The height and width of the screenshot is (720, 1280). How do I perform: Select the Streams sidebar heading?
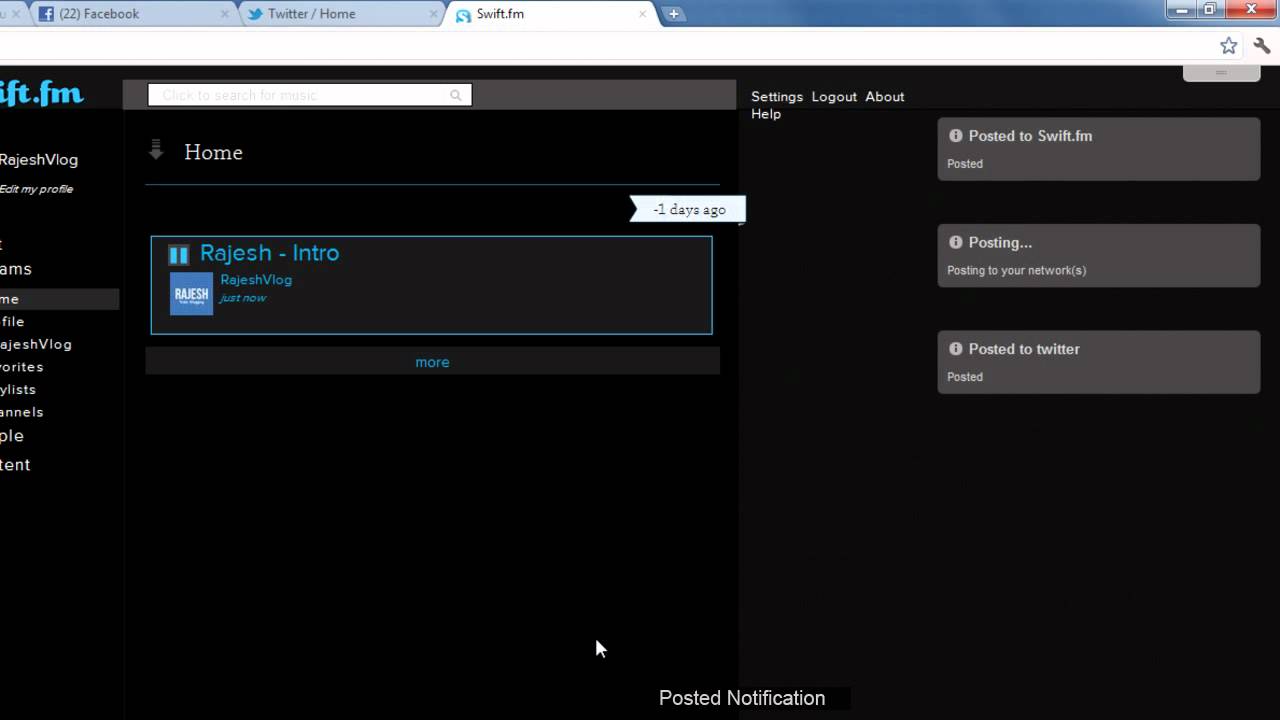pyautogui.click(x=16, y=269)
